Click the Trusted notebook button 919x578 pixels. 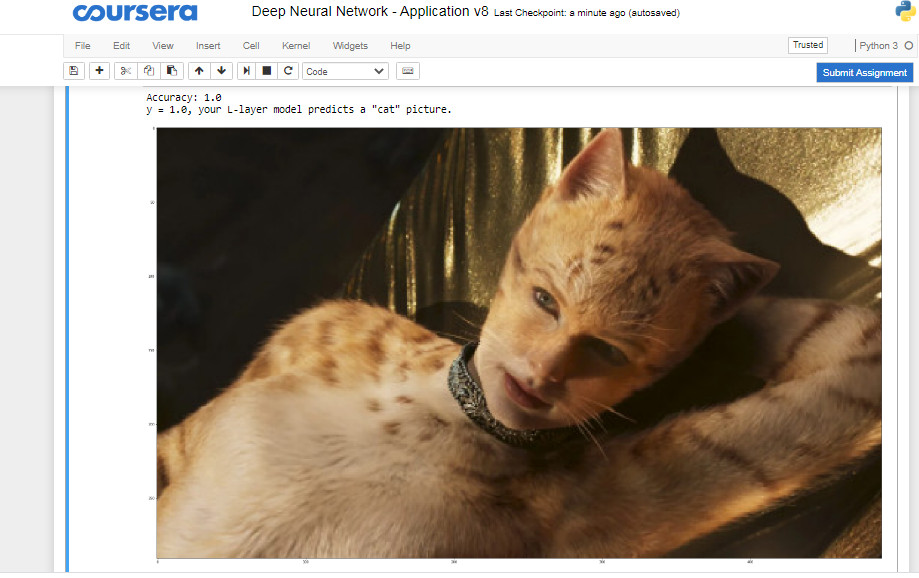(808, 45)
